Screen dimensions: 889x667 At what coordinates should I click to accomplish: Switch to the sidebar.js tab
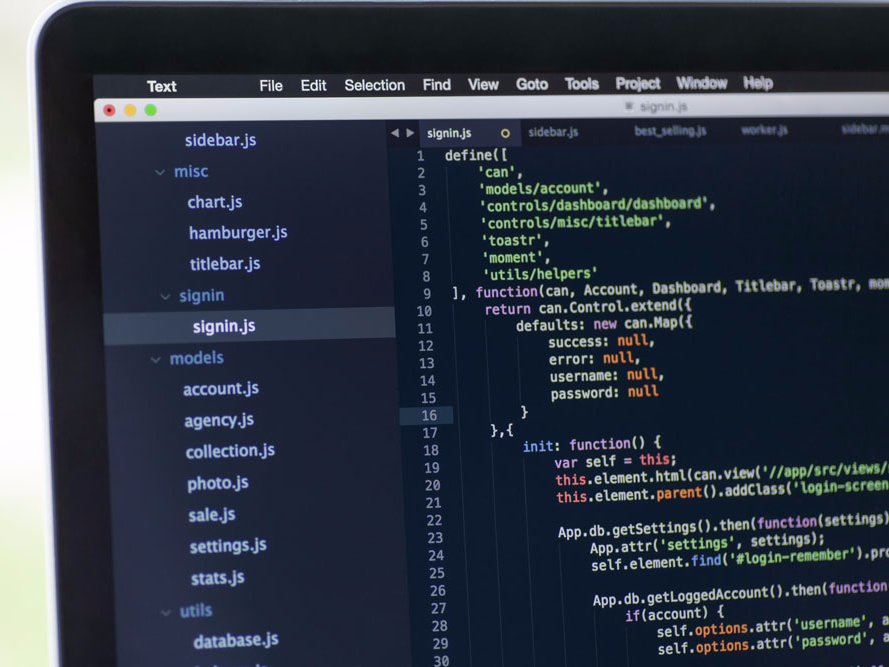point(553,132)
